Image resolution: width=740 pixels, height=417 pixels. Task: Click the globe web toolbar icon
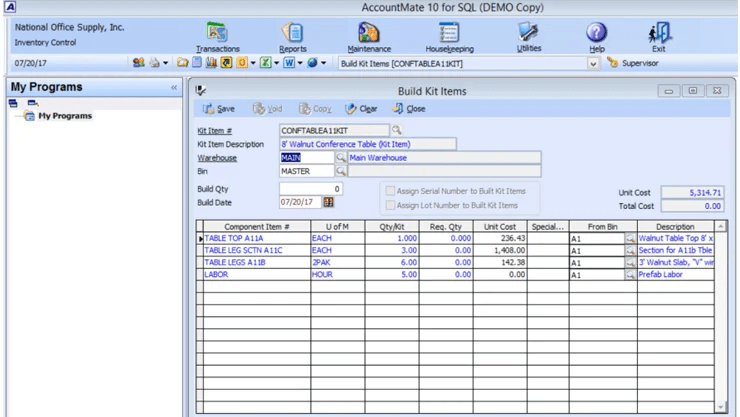coord(312,62)
